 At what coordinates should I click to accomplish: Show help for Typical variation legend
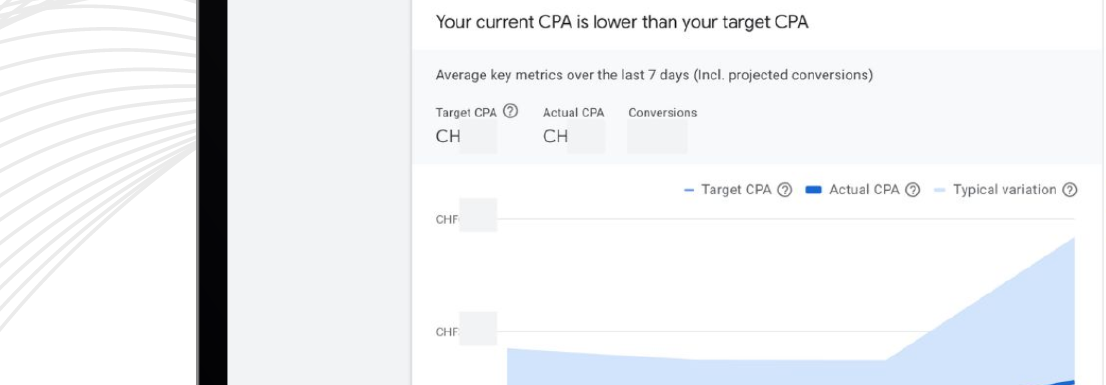click(x=1069, y=190)
